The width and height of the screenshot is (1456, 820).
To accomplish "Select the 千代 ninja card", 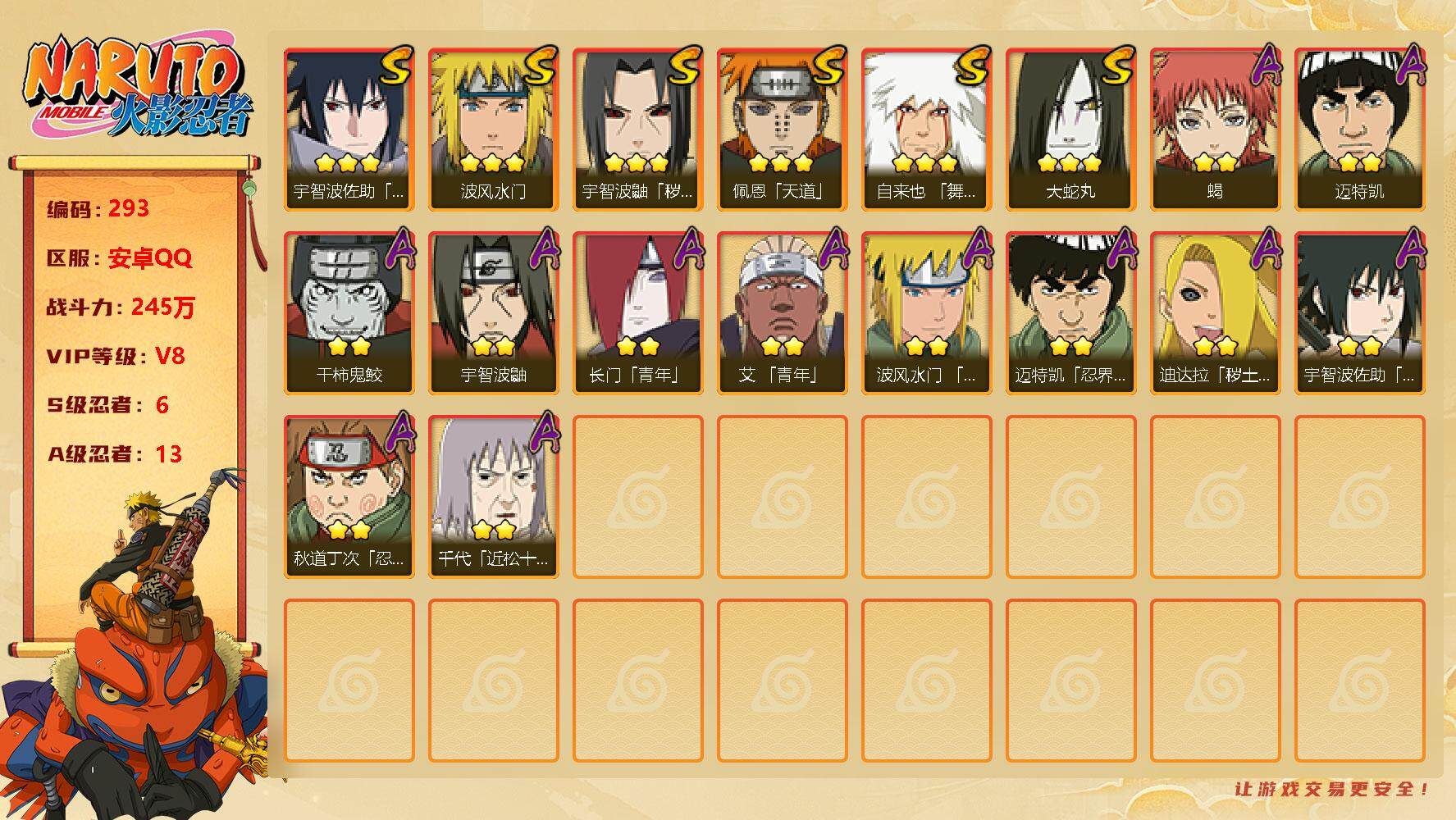I will tap(493, 497).
